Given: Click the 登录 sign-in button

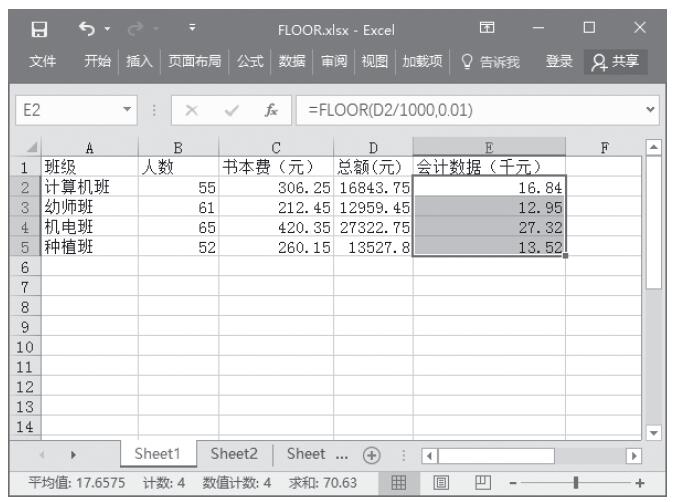Looking at the screenshot, I should click(x=559, y=62).
